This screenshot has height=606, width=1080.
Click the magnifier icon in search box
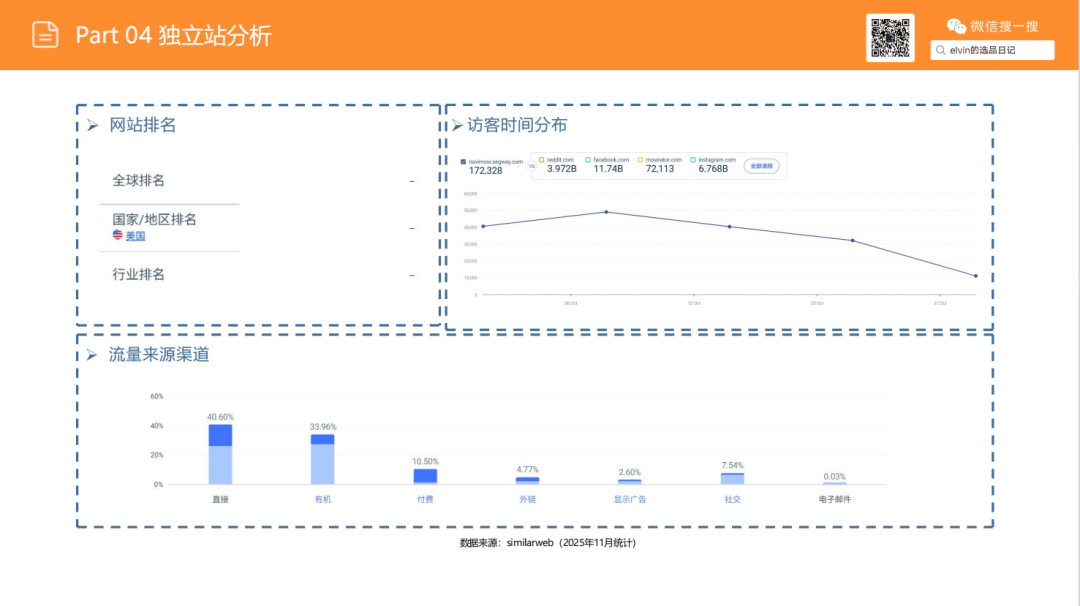click(x=941, y=50)
